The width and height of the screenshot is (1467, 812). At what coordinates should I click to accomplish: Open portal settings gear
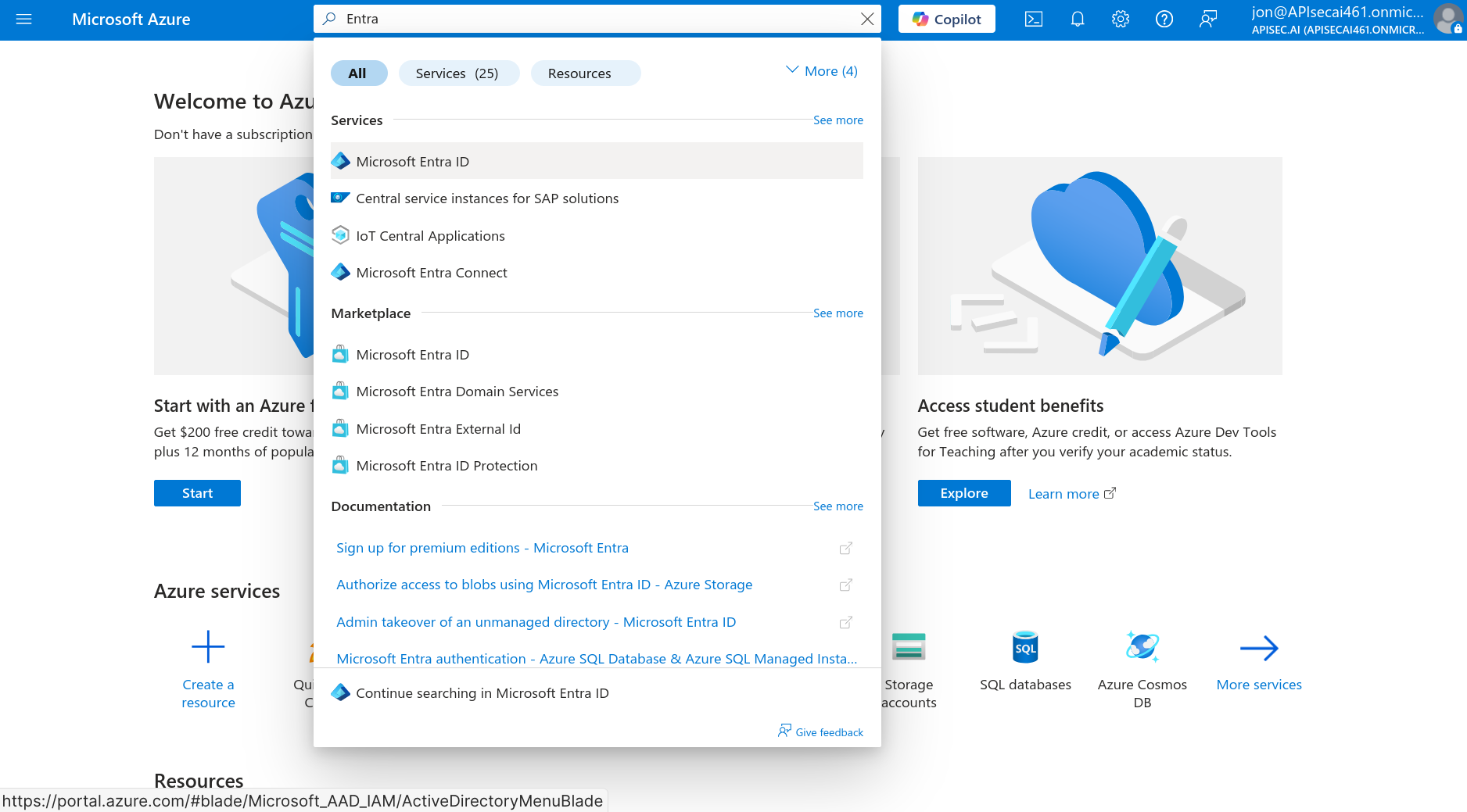(1121, 19)
